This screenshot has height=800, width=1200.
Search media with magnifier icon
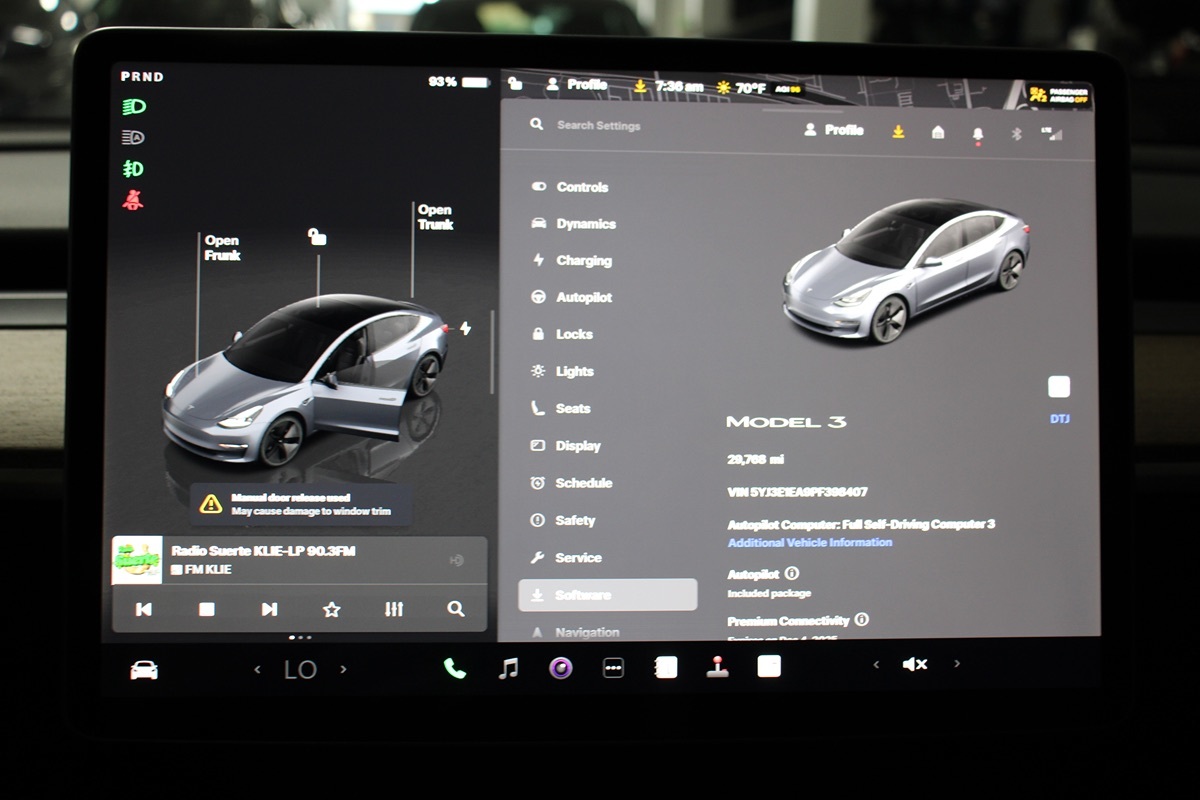[x=456, y=609]
